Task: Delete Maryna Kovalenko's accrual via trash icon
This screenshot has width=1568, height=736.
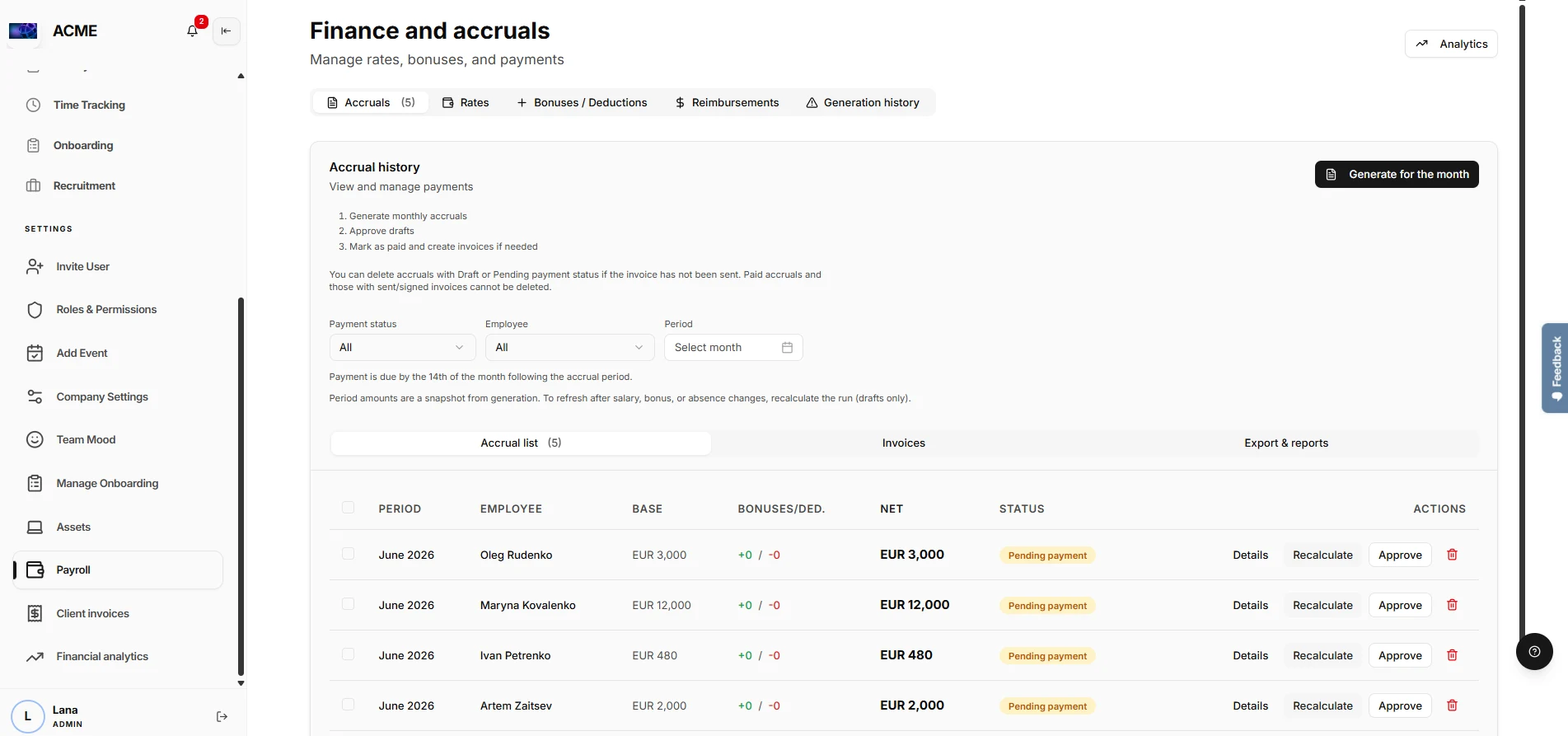Action: pyautogui.click(x=1452, y=605)
